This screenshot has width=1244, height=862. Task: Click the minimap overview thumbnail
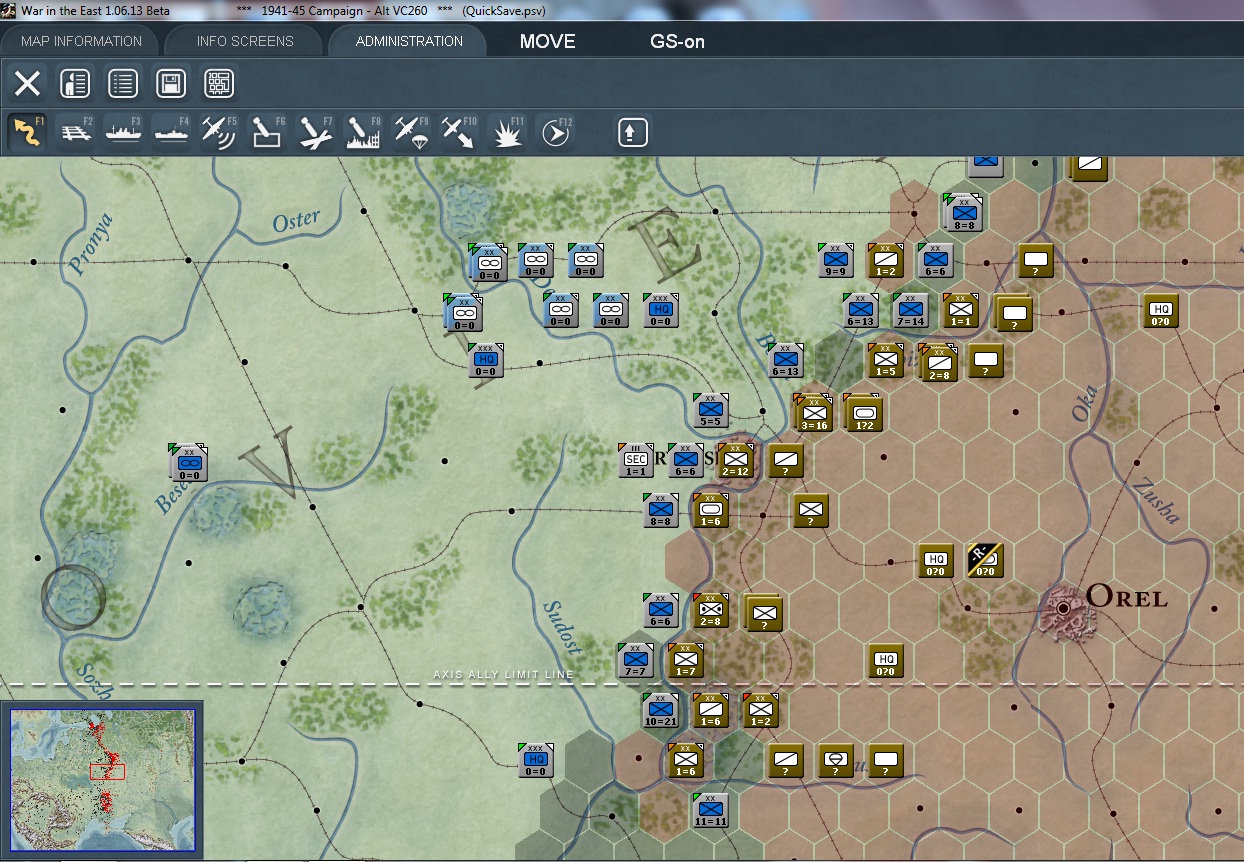103,779
